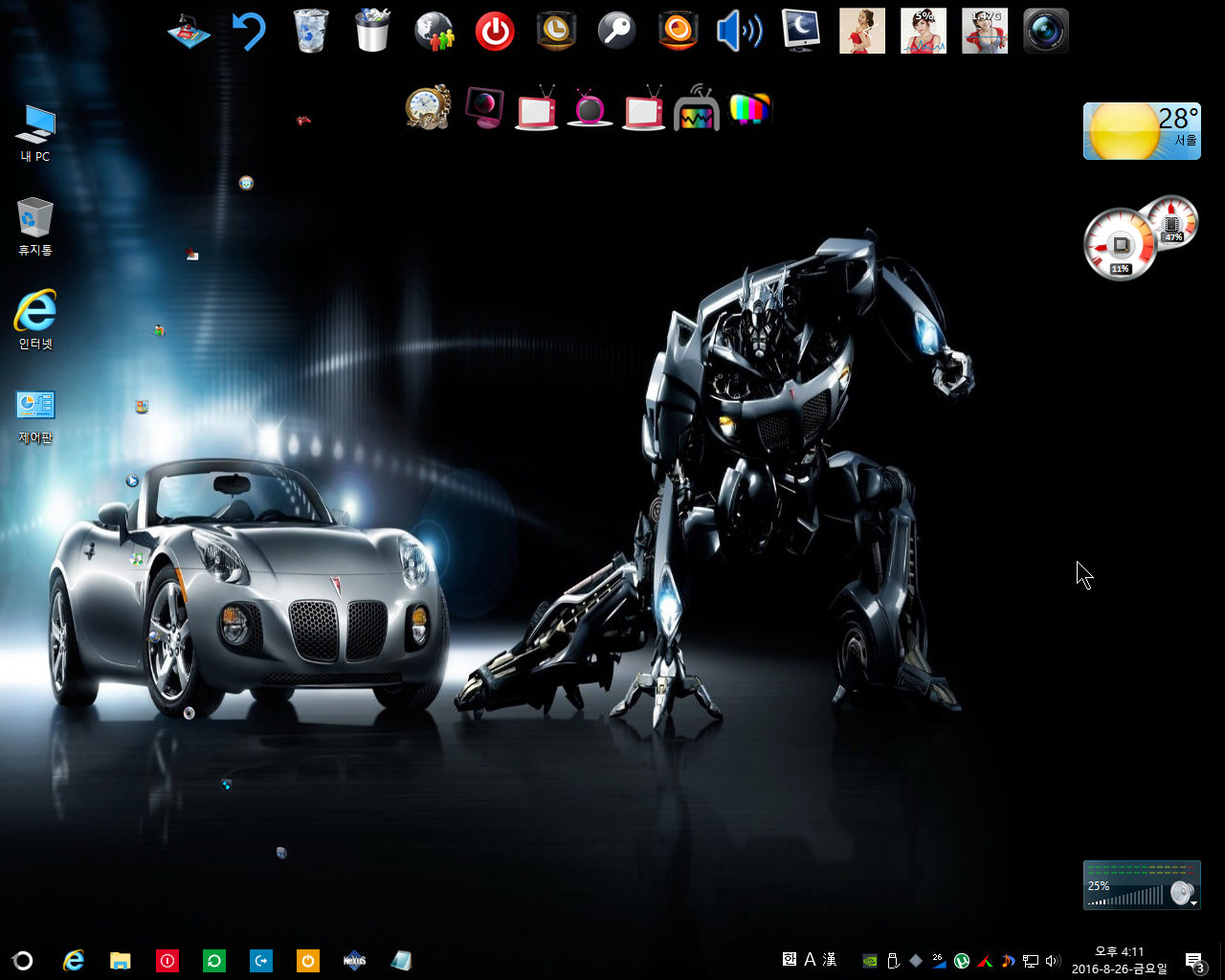The width and height of the screenshot is (1225, 980).
Task: Open the orange clock dock icon
Action: pyautogui.click(x=556, y=31)
